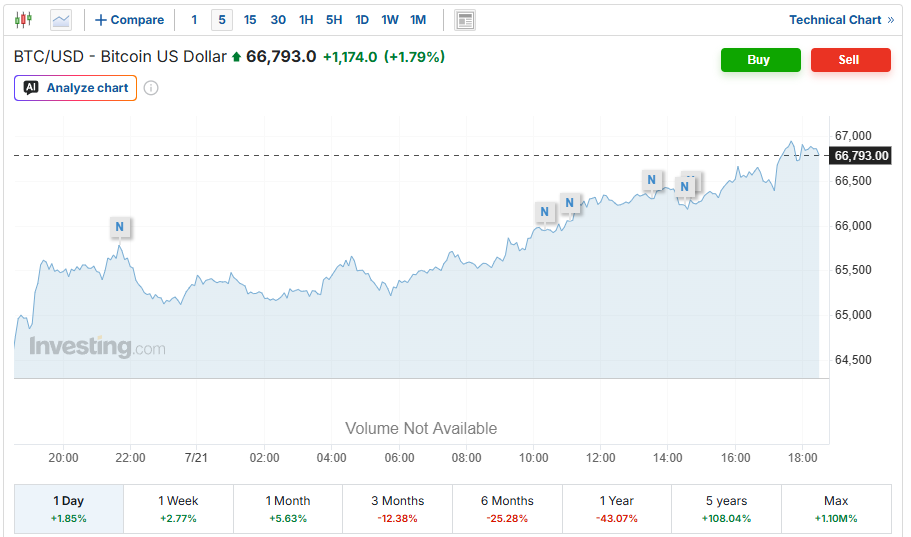Click the AI Analyze chart button
911x537 pixels.
[x=76, y=88]
